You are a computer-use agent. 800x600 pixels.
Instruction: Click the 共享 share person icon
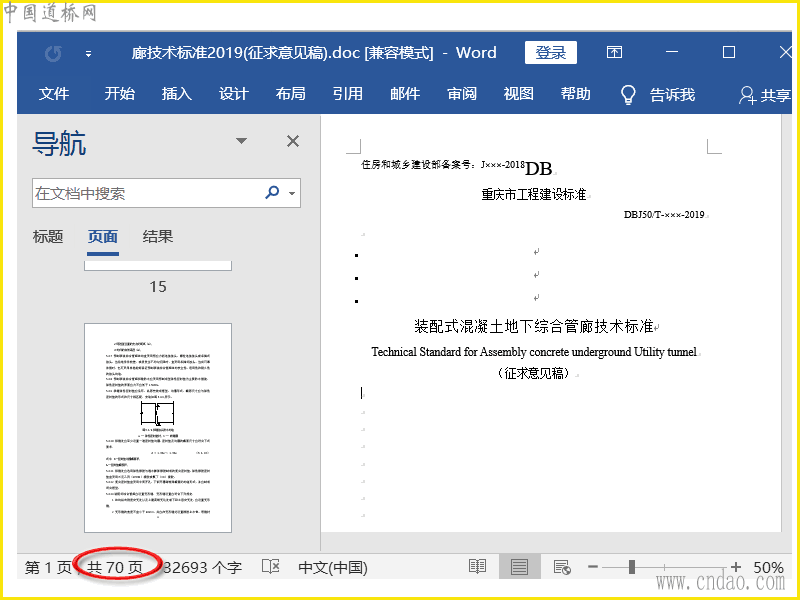(747, 95)
